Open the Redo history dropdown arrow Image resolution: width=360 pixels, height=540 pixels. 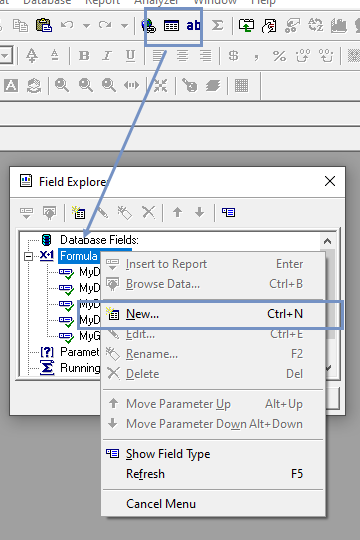124,25
